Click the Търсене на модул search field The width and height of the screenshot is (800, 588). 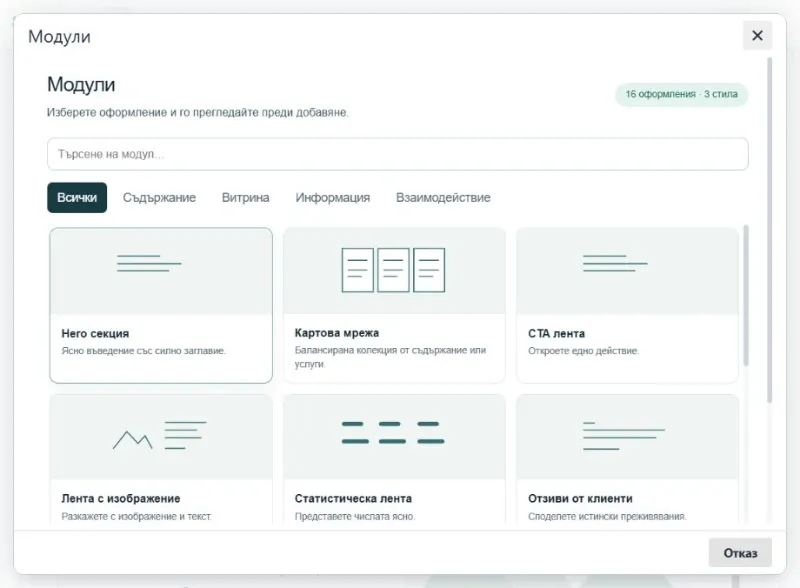[x=397, y=154]
